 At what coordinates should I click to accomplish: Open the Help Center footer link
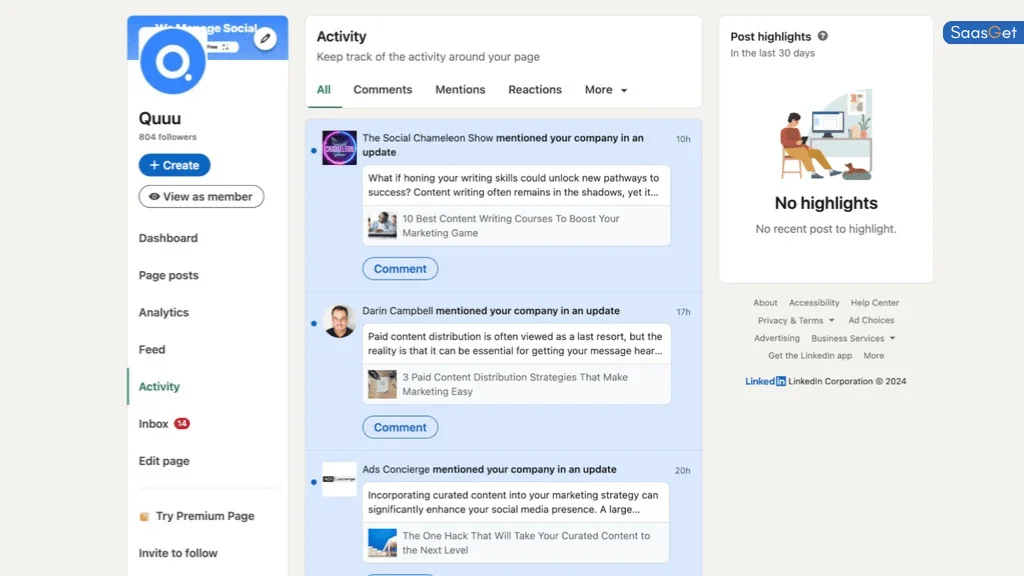tap(874, 303)
